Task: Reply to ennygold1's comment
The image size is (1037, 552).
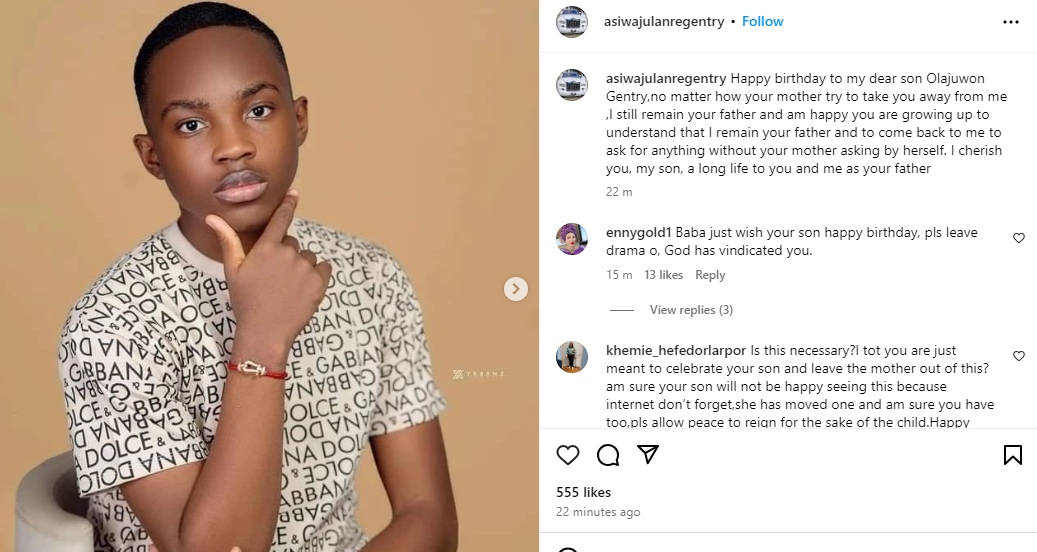Action: tap(710, 275)
